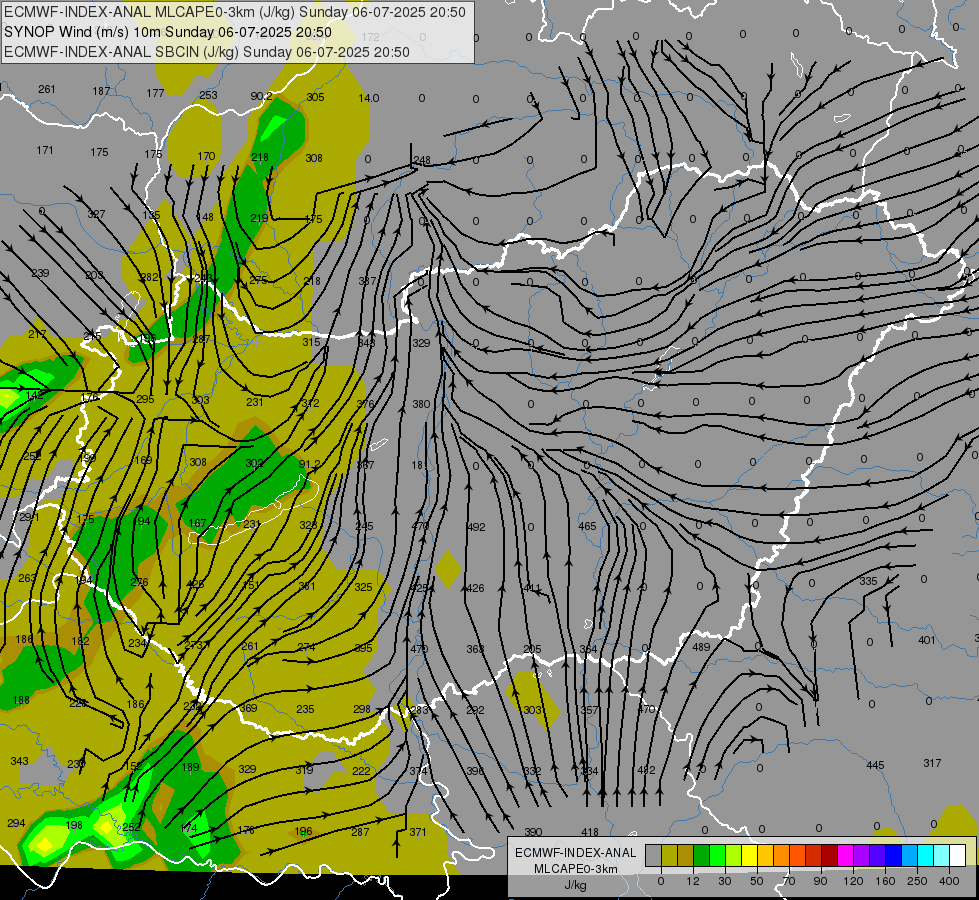The width and height of the screenshot is (979, 900).
Task: Click the magenta legend swatch
Action: click(x=846, y=855)
